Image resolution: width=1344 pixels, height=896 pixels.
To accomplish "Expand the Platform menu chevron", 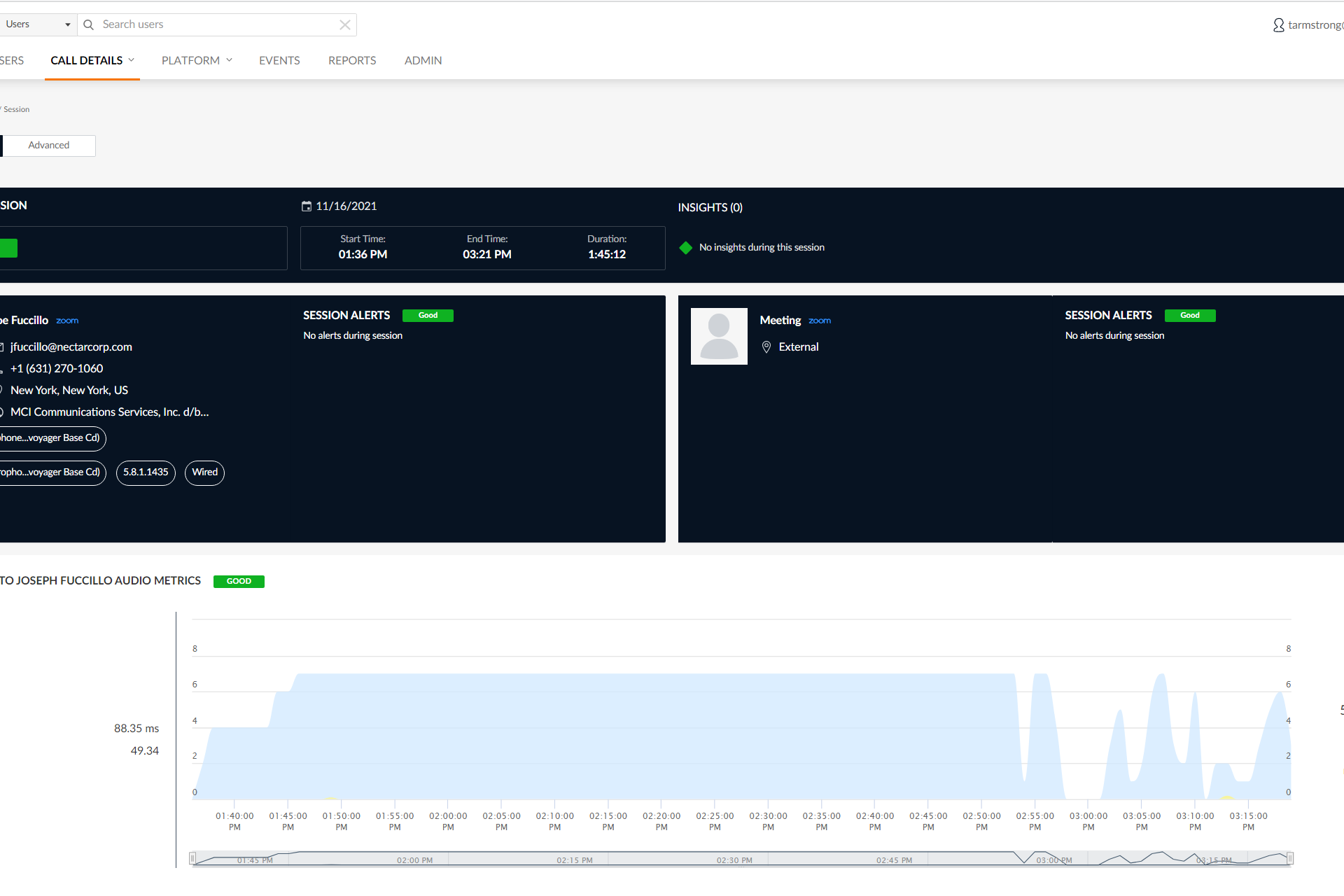I will pos(229,61).
